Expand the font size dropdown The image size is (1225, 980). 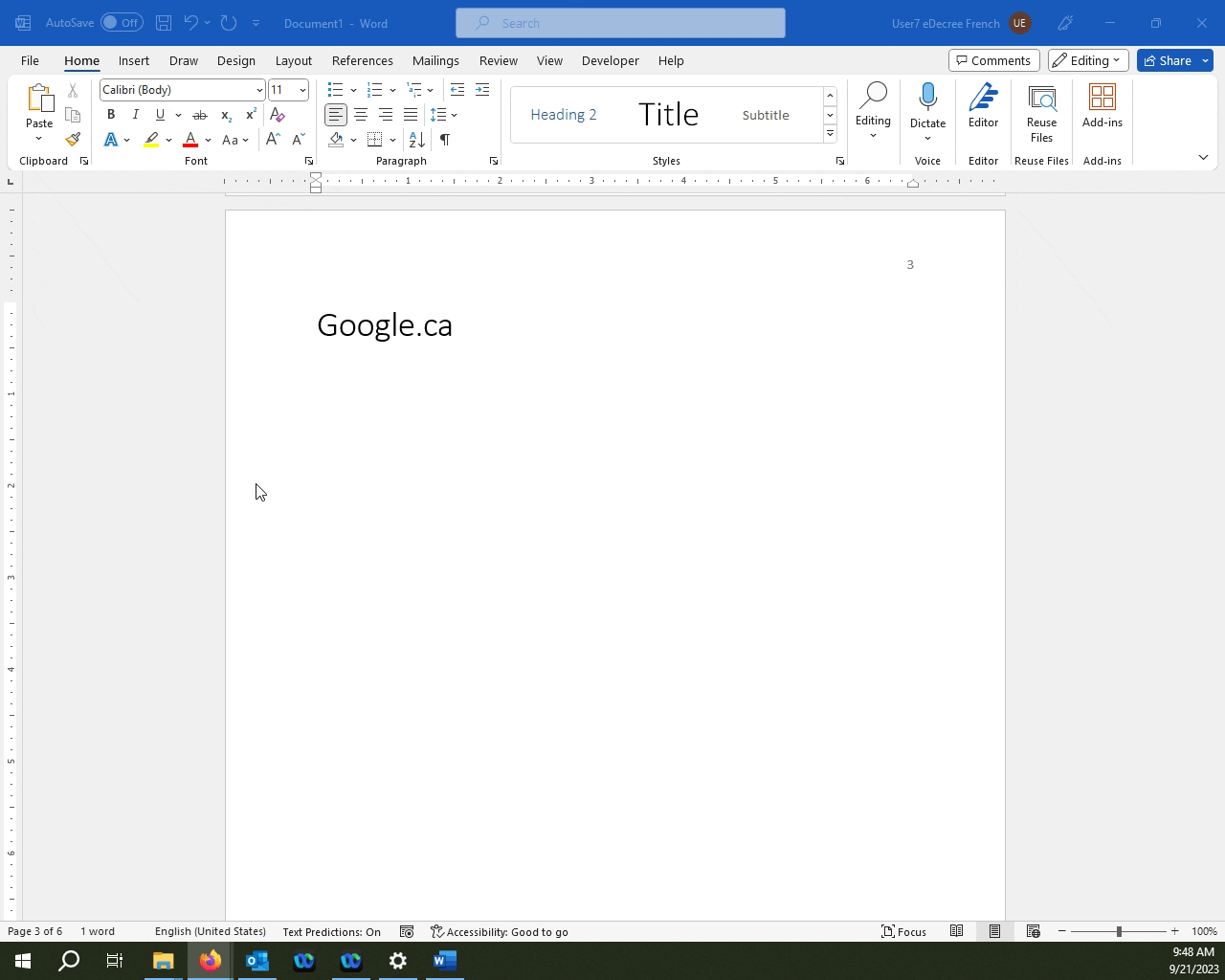tap(302, 90)
